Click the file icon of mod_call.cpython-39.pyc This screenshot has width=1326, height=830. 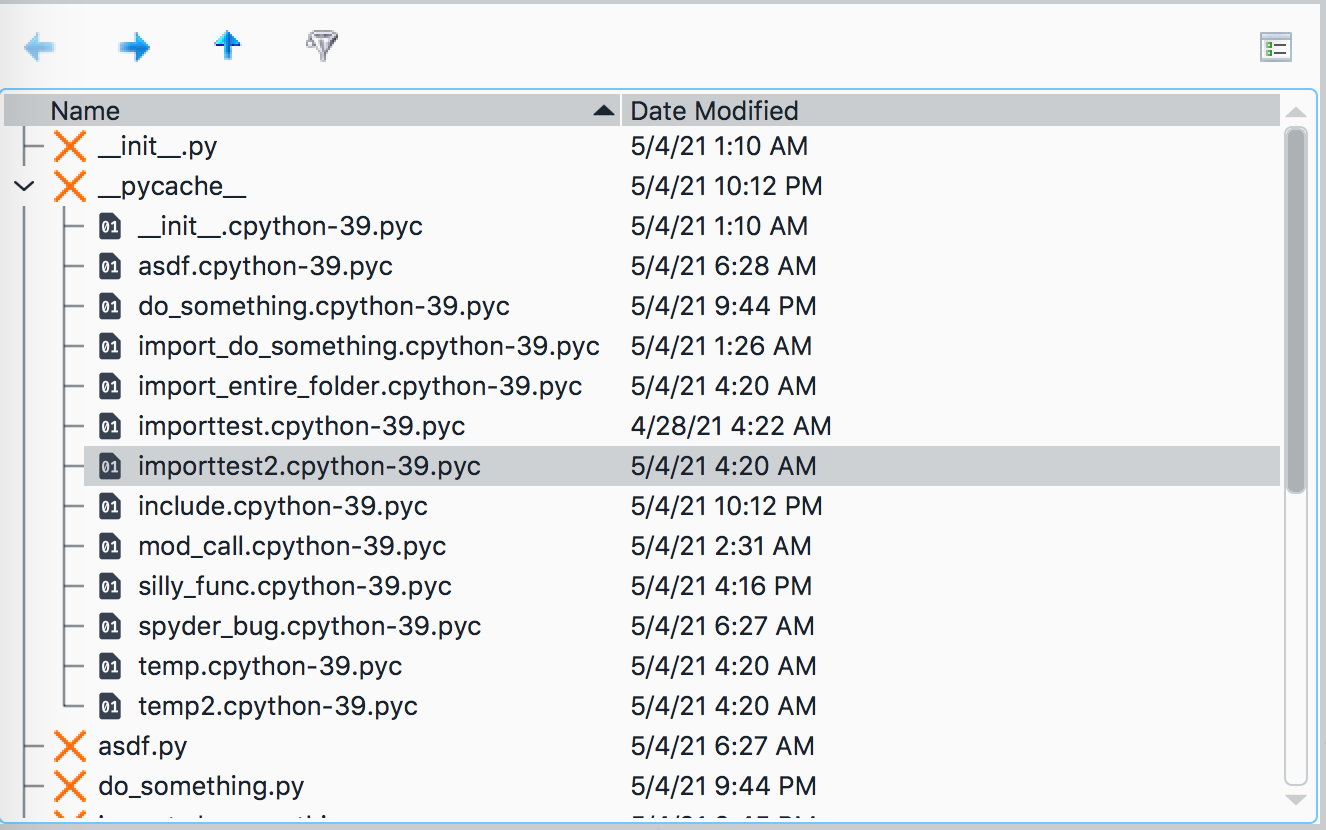pos(109,546)
